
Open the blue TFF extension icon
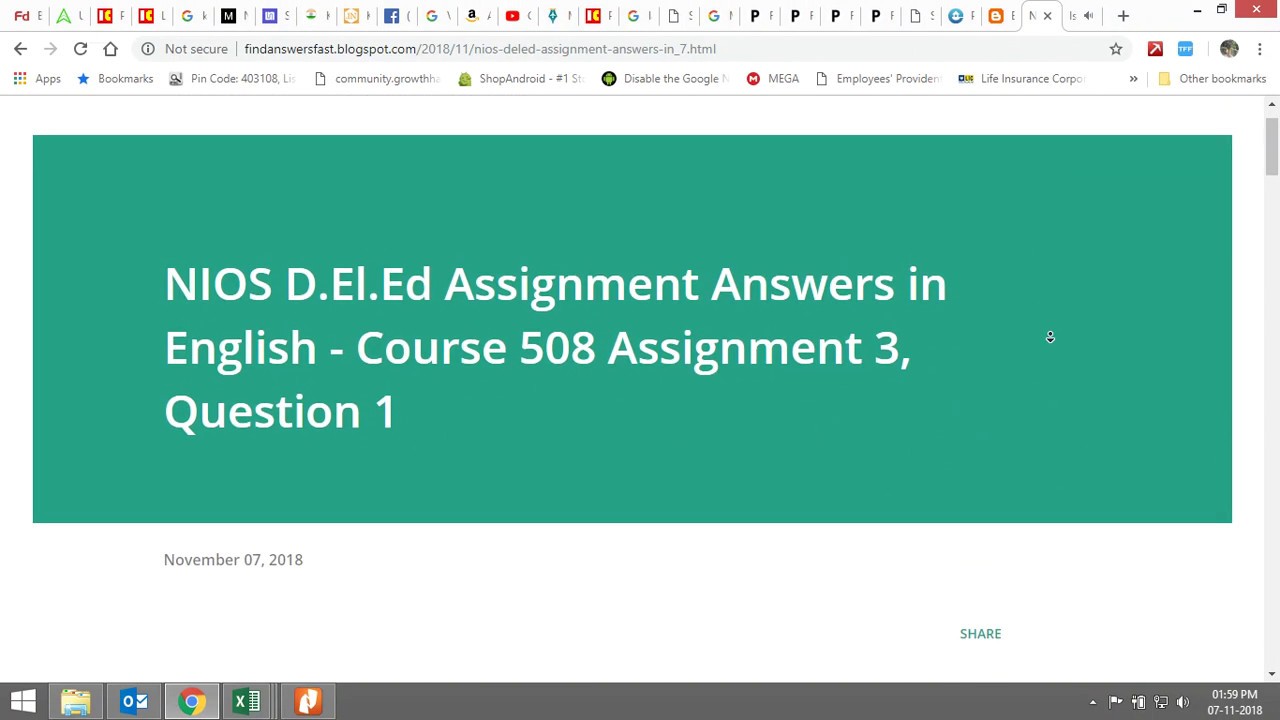pyautogui.click(x=1185, y=49)
